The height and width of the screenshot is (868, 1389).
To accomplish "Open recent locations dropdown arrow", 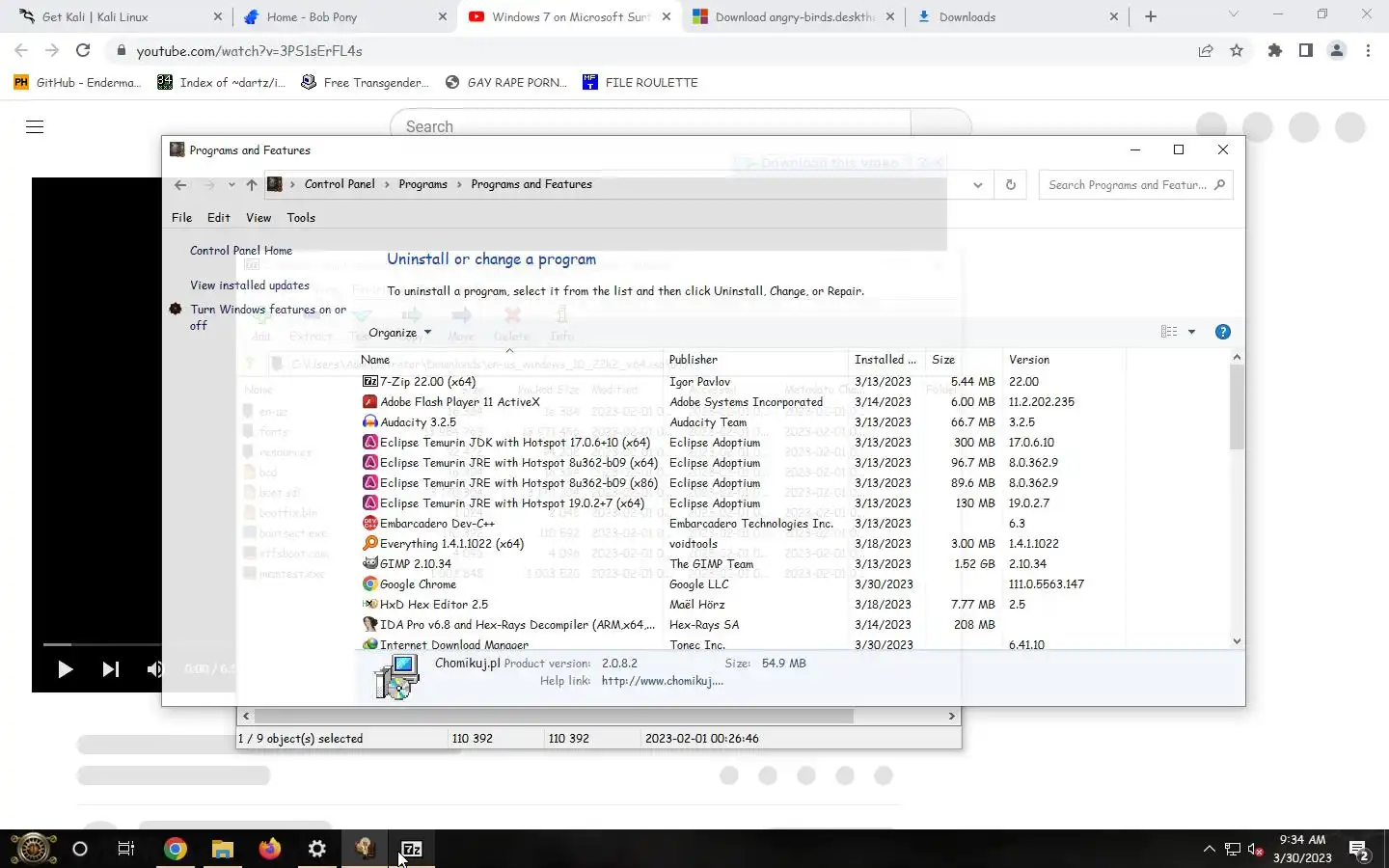I will pyautogui.click(x=231, y=185).
